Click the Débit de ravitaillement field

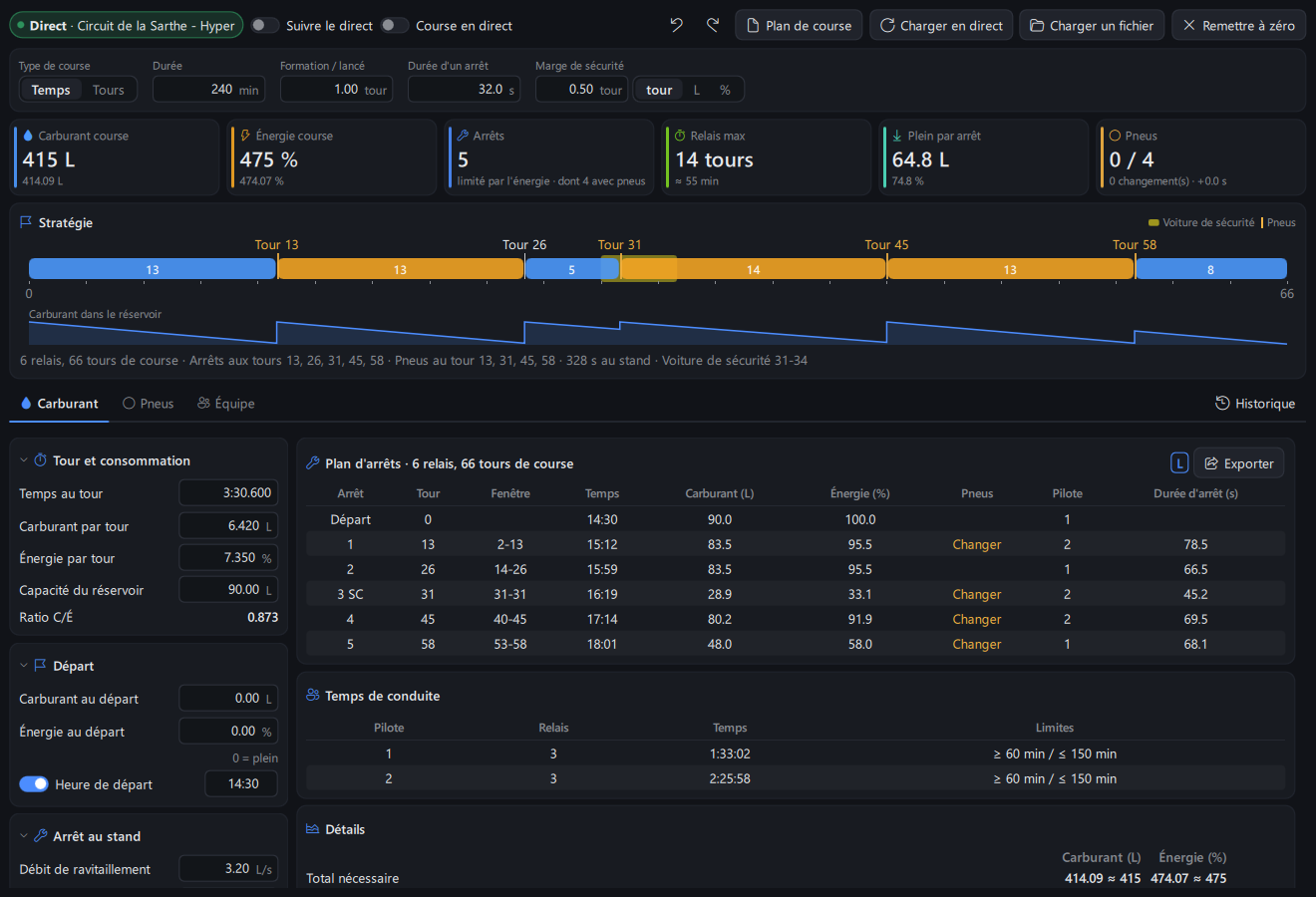tap(228, 868)
